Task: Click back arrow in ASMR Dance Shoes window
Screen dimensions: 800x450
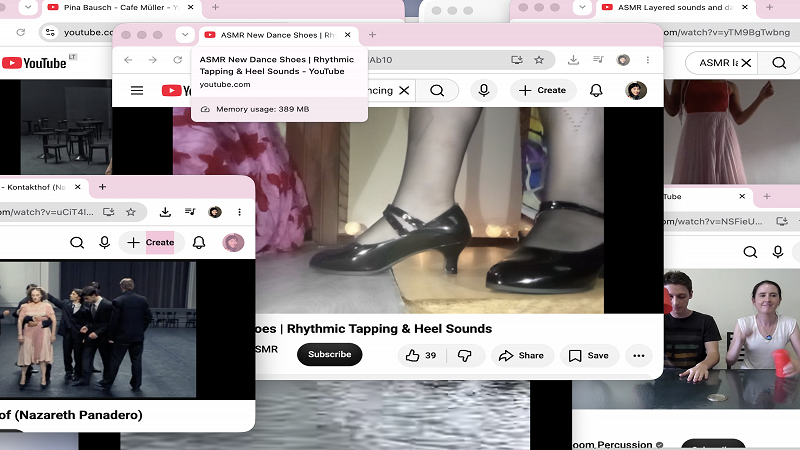Action: click(x=128, y=60)
